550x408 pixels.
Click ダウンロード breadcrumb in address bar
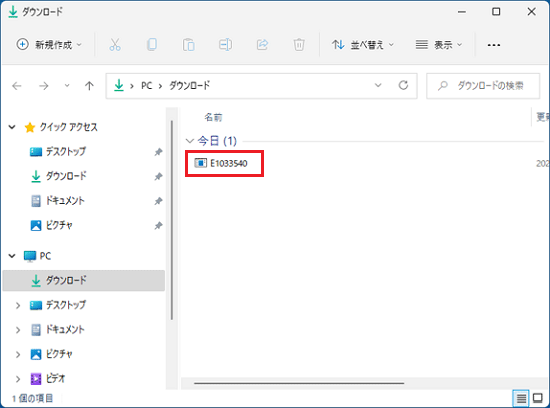(189, 85)
